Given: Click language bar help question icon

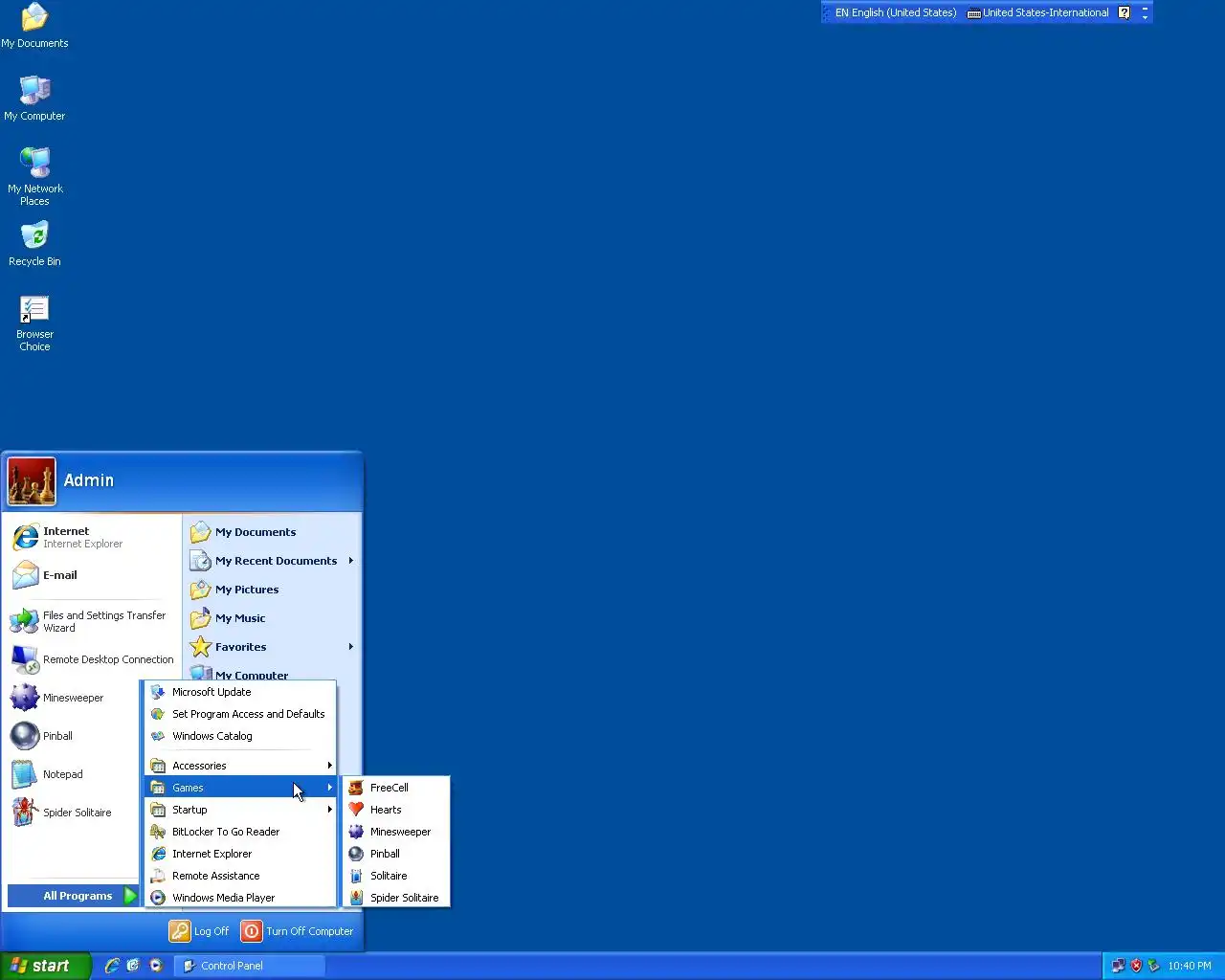Looking at the screenshot, I should click(x=1124, y=12).
